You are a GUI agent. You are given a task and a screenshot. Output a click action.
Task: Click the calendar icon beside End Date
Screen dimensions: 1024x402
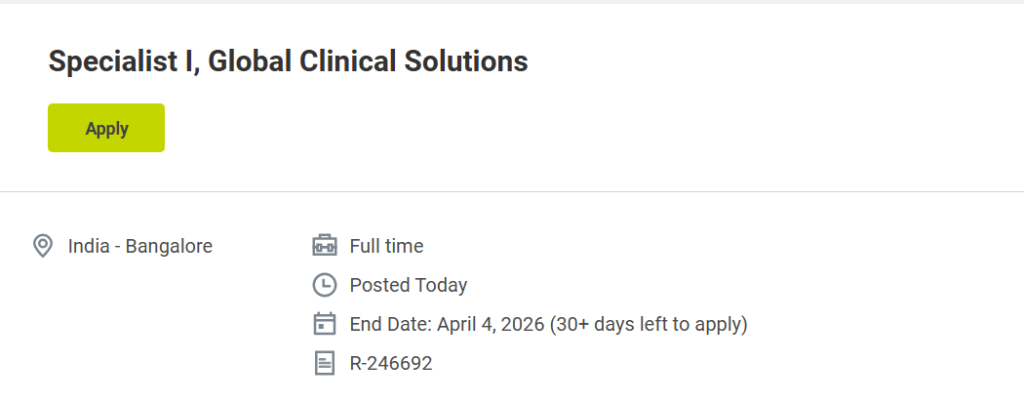pyautogui.click(x=324, y=324)
